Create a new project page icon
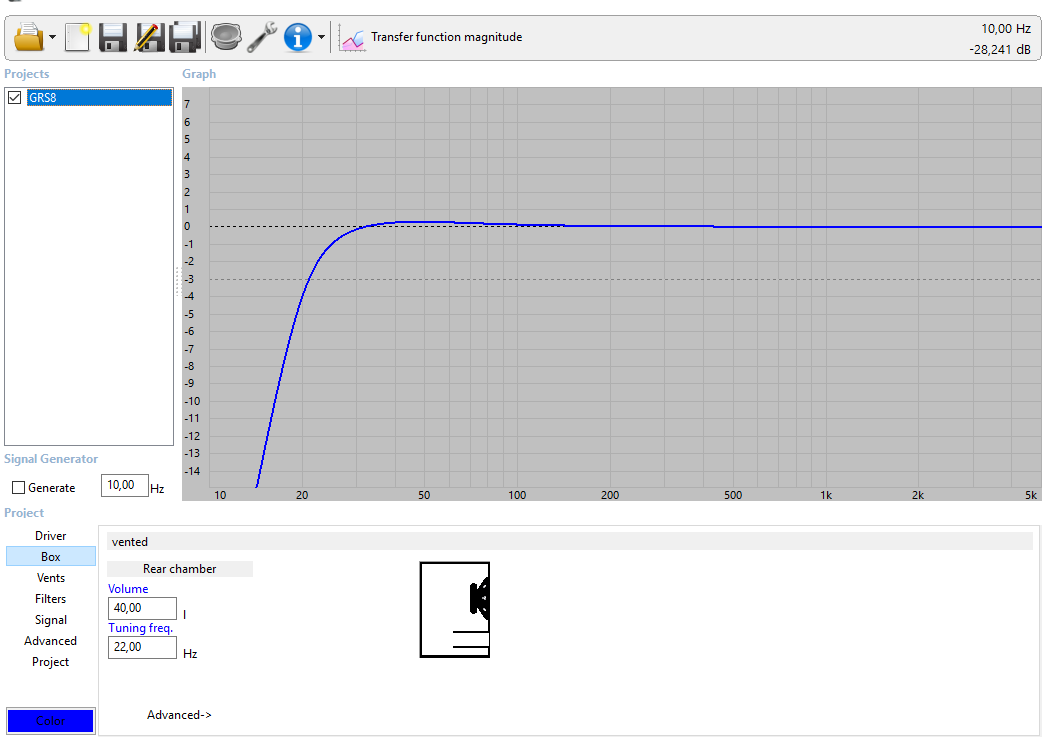Screen dimensions: 1046x741 (77, 37)
